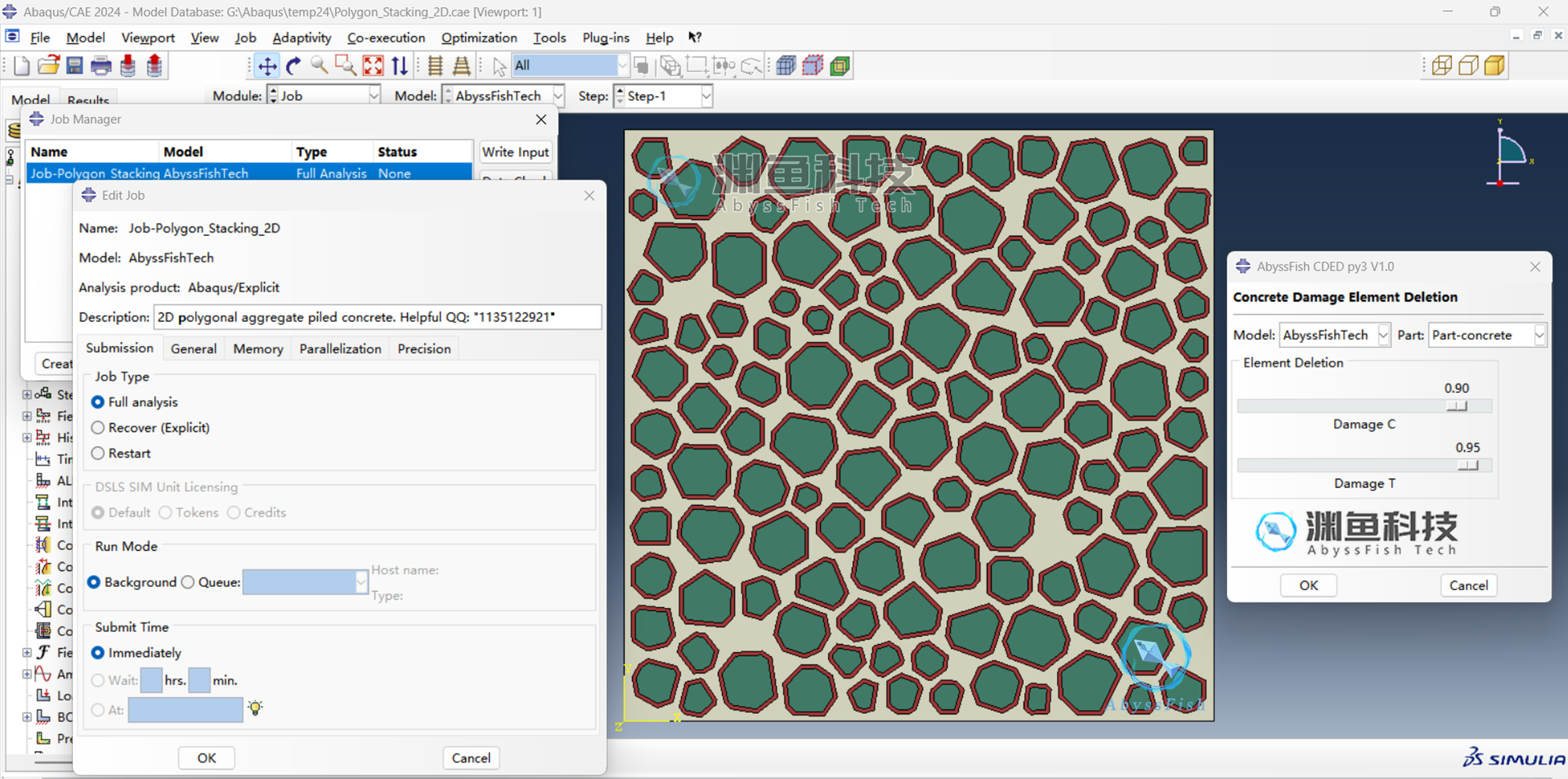Confirm Edit Job with OK

point(207,758)
